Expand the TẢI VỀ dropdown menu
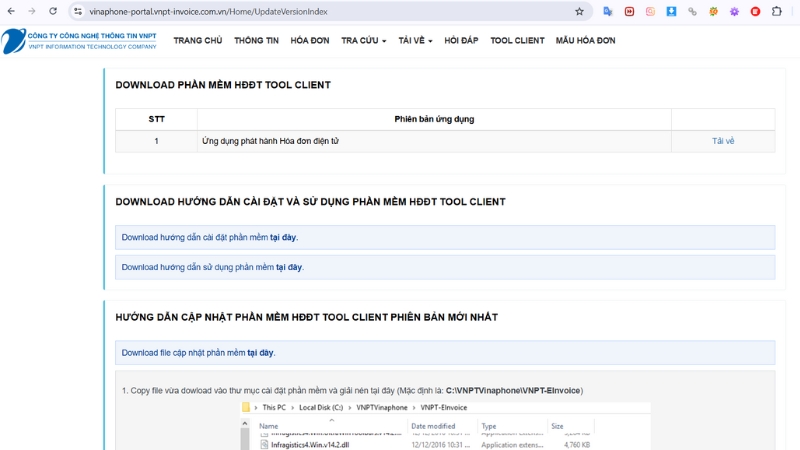Image resolution: width=800 pixels, height=450 pixels. (x=415, y=41)
